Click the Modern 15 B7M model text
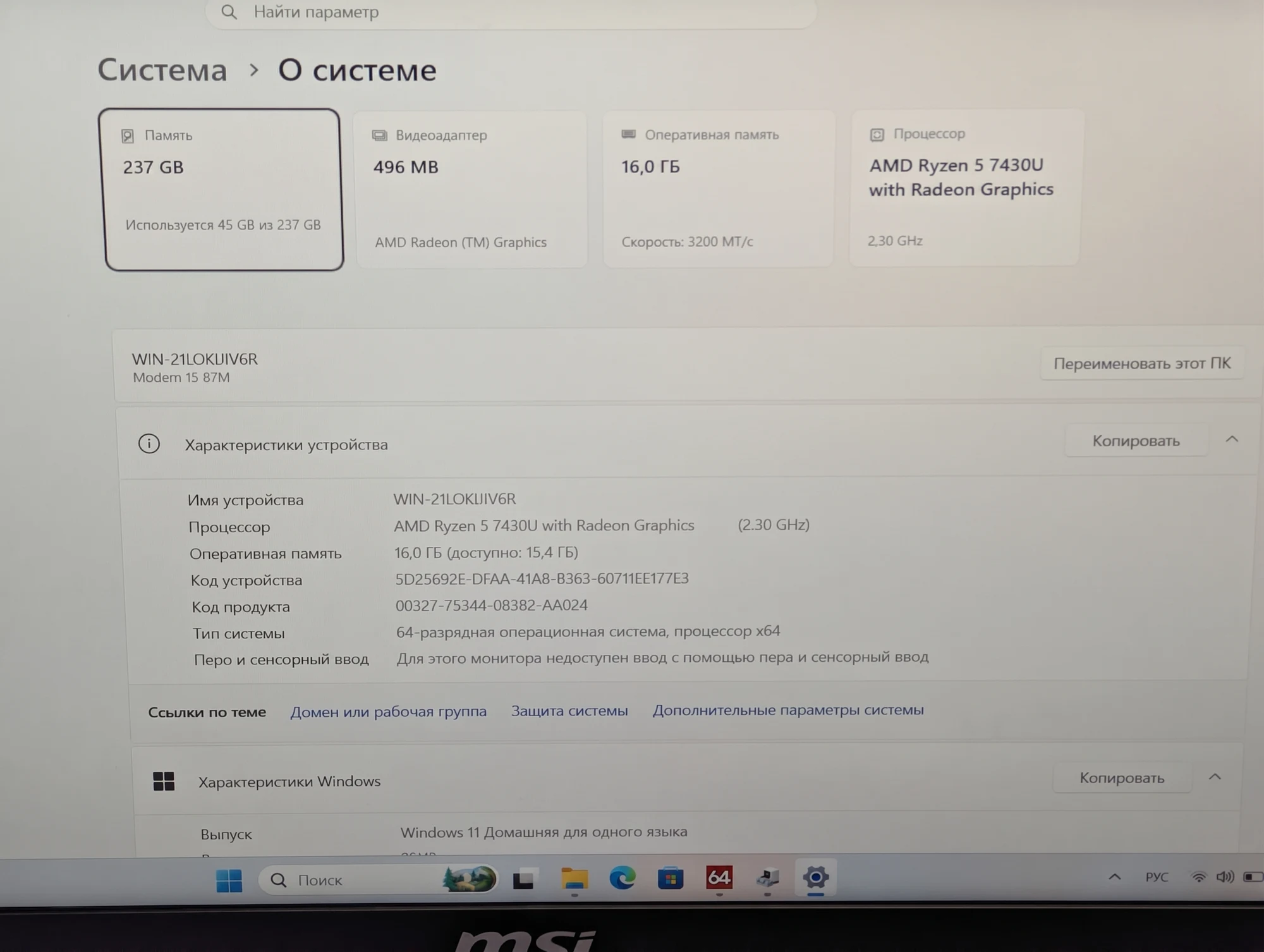The height and width of the screenshot is (952, 1264). [181, 377]
